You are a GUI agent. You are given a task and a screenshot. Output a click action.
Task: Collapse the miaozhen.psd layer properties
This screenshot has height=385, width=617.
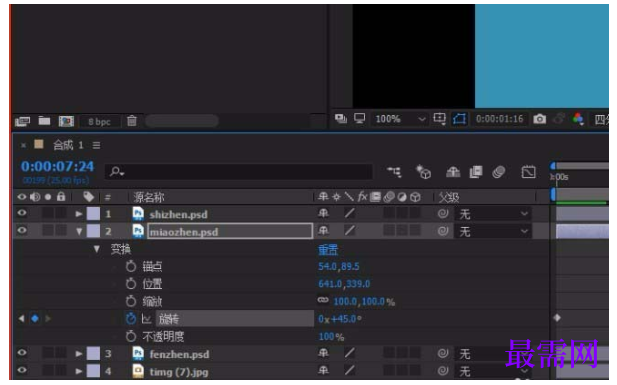point(79,231)
